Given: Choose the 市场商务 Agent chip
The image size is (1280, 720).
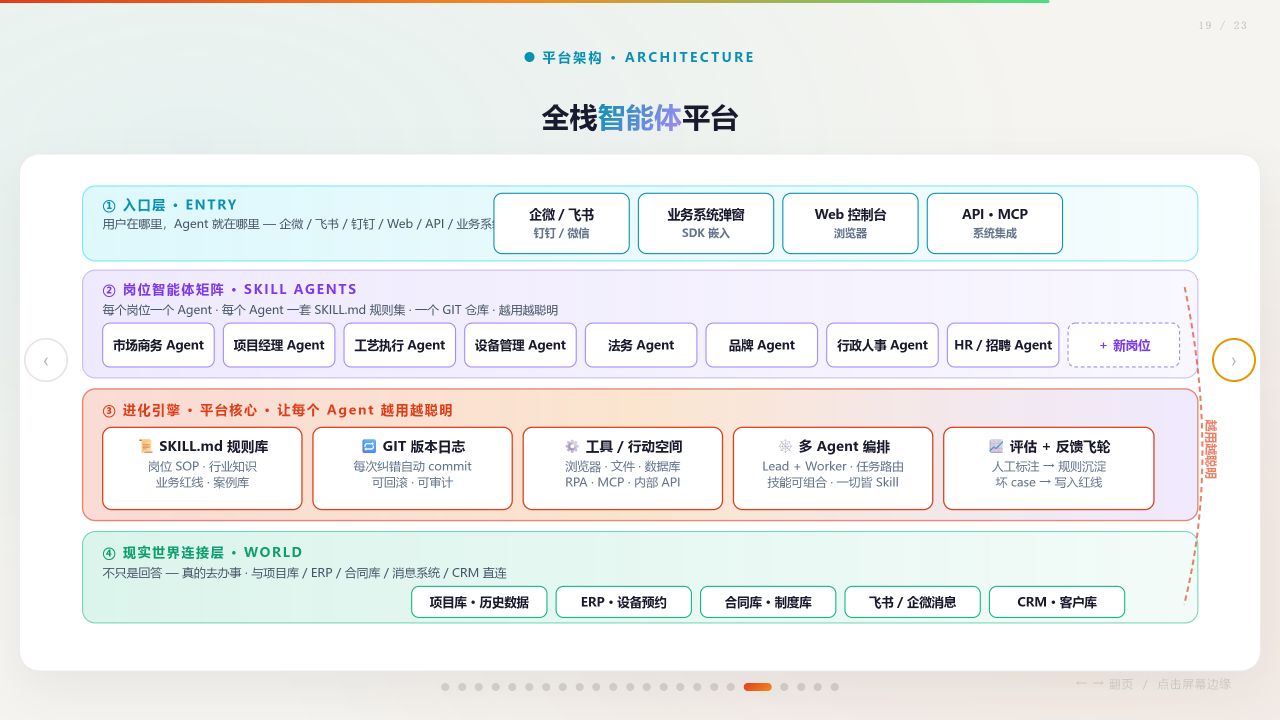Looking at the screenshot, I should (158, 345).
